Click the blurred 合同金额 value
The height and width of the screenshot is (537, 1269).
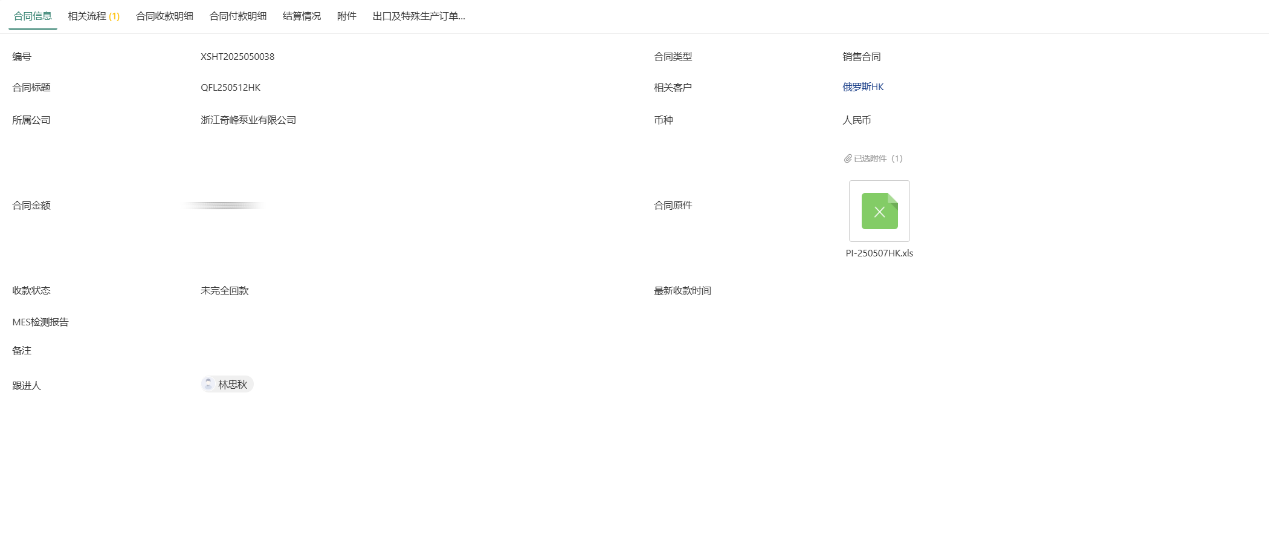(224, 205)
